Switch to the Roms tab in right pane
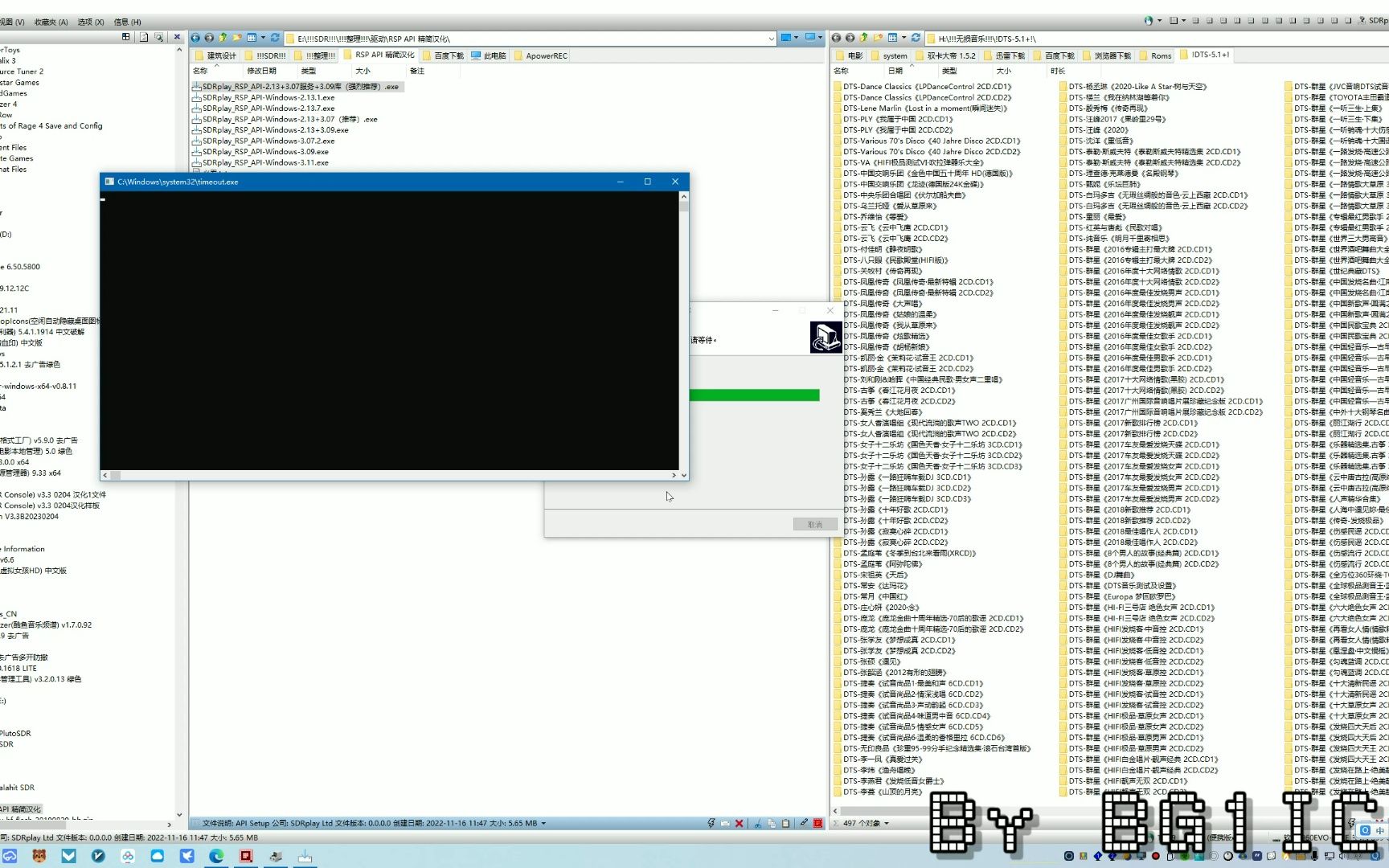This screenshot has width=1389, height=868. 1155,55
